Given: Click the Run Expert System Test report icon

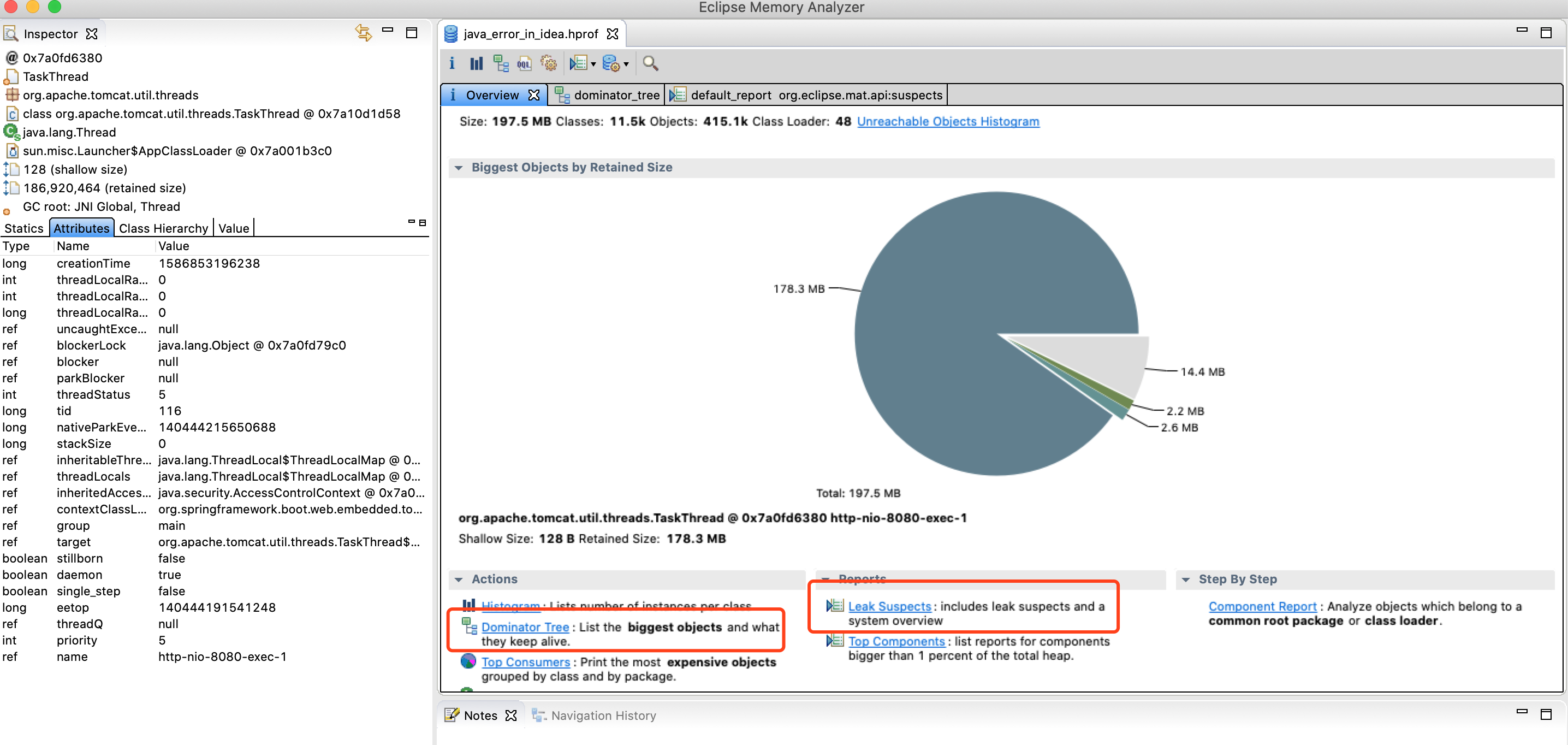Looking at the screenshot, I should pos(578,63).
